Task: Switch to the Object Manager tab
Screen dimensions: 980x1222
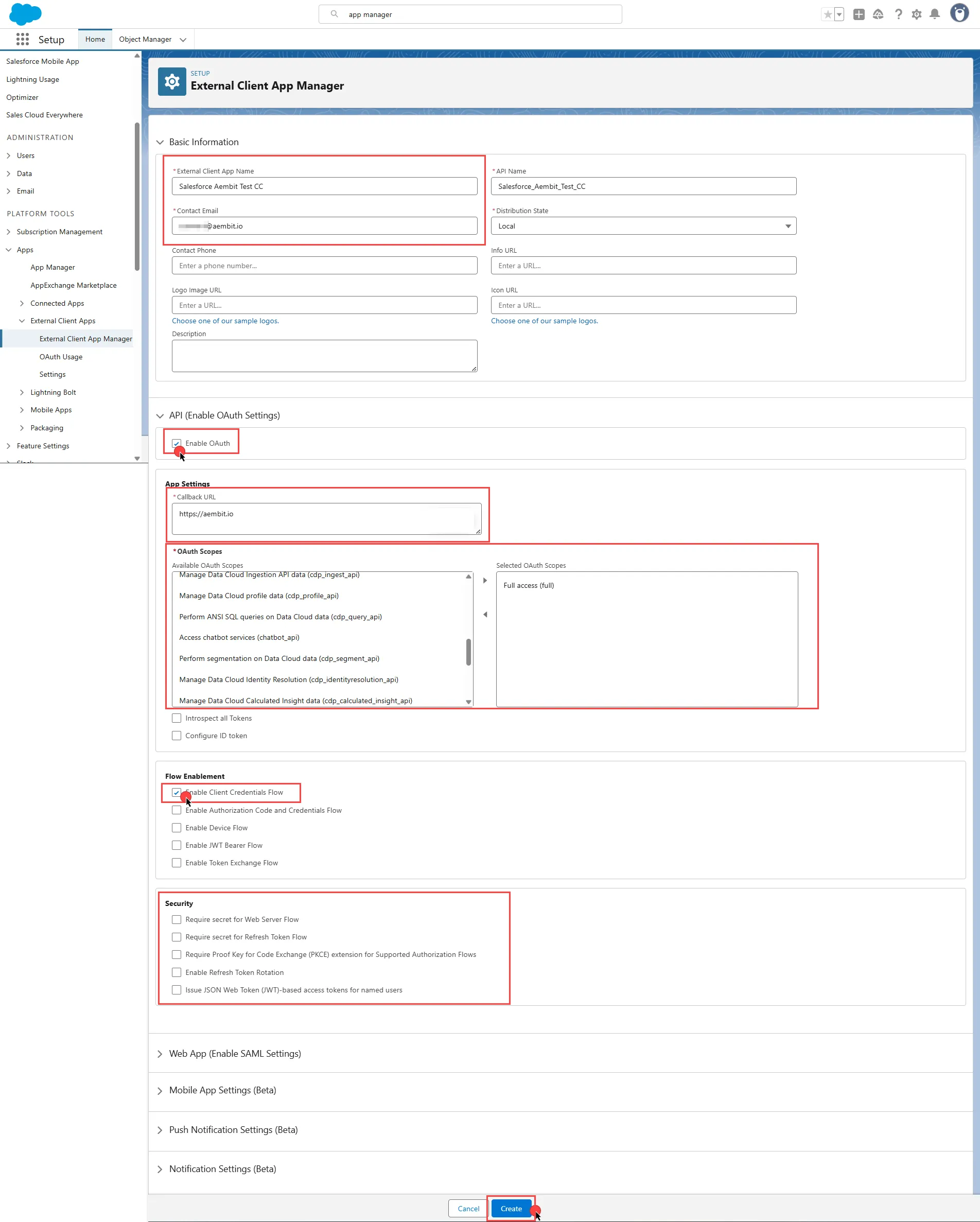Action: coord(145,39)
